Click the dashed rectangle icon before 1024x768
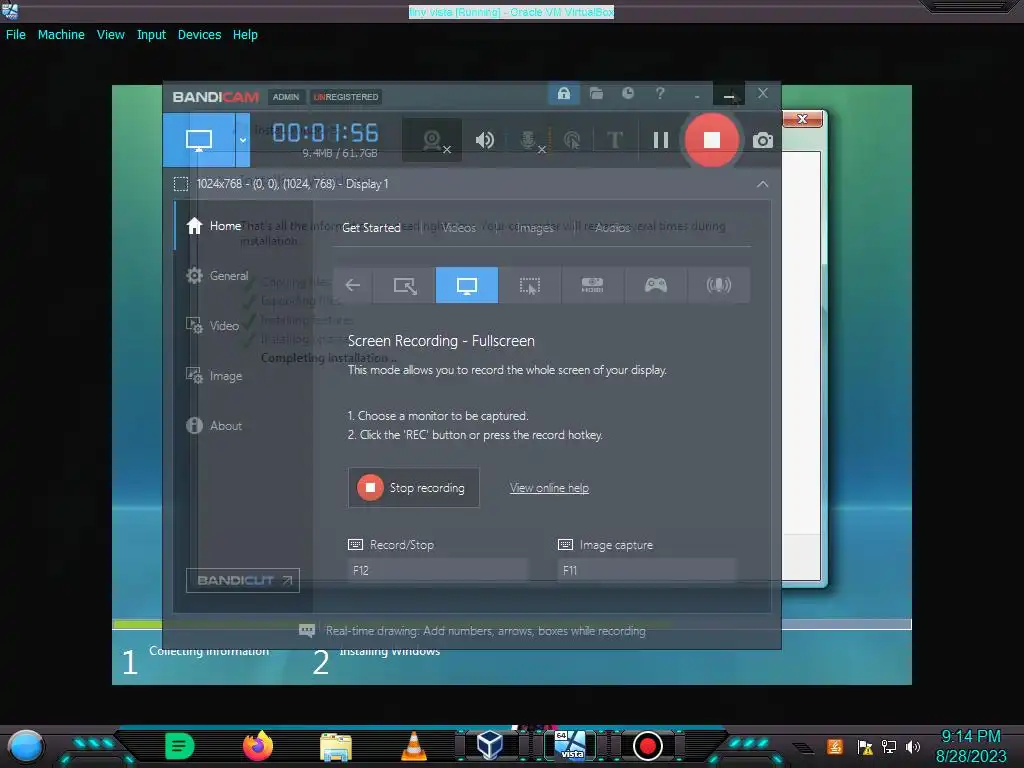This screenshot has height=768, width=1024. 181,184
